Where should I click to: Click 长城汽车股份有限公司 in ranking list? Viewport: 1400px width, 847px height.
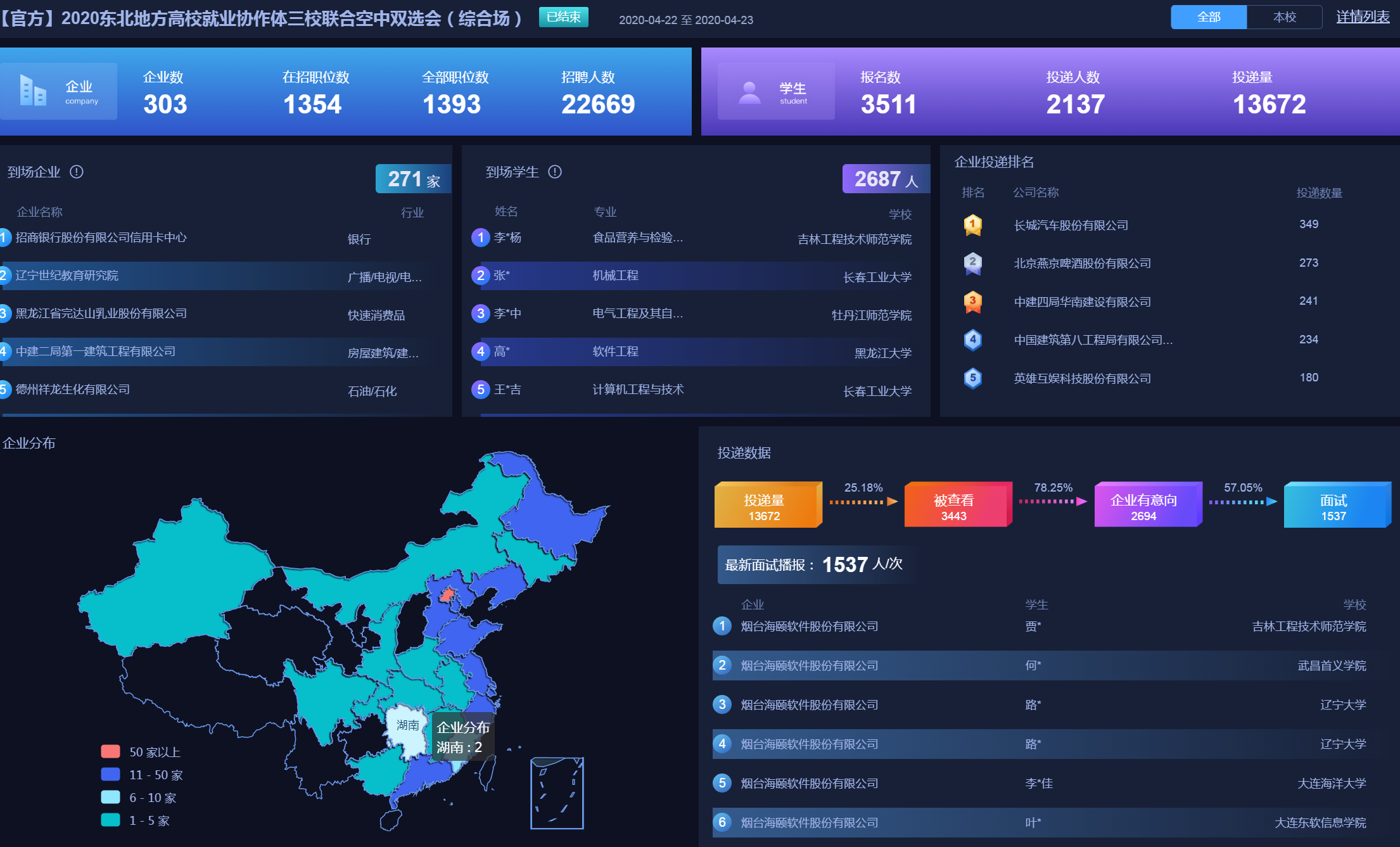pyautogui.click(x=1071, y=226)
